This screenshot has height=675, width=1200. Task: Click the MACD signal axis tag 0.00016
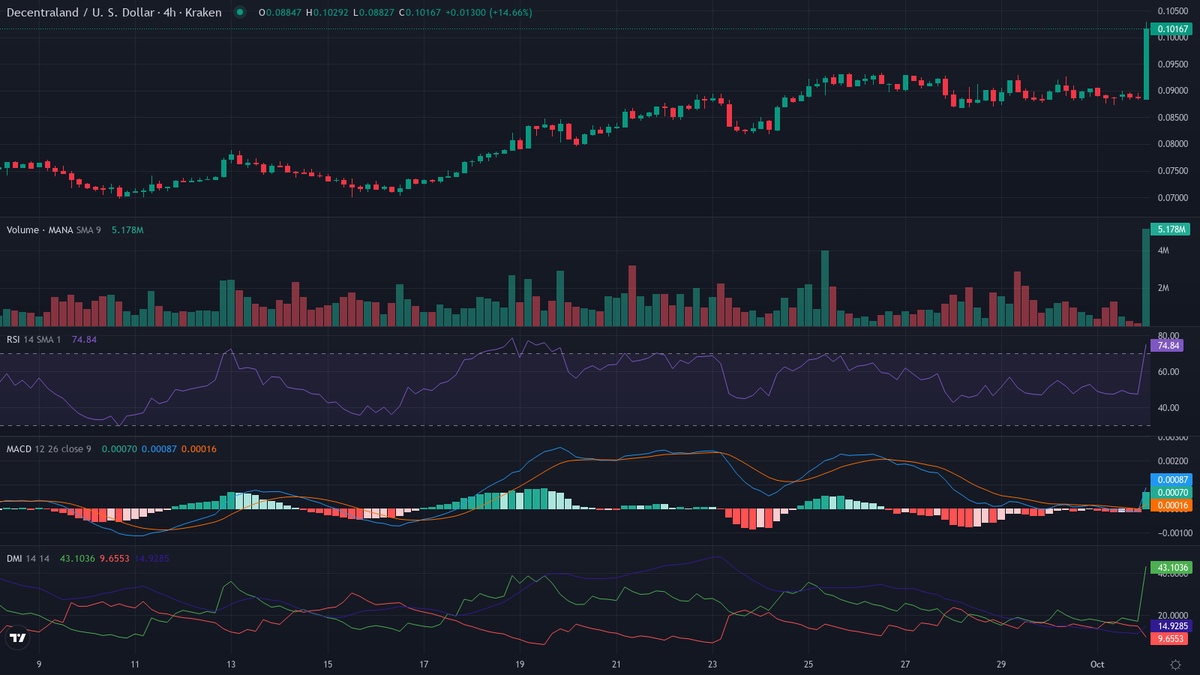click(1173, 506)
